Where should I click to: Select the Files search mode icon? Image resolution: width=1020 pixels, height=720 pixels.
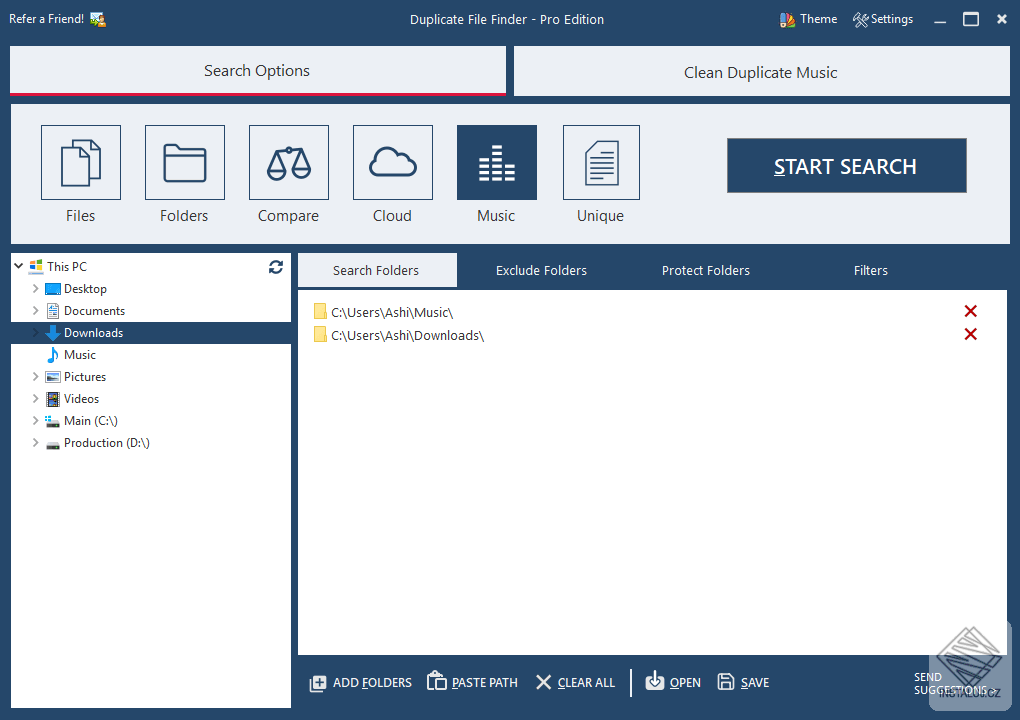(81, 163)
